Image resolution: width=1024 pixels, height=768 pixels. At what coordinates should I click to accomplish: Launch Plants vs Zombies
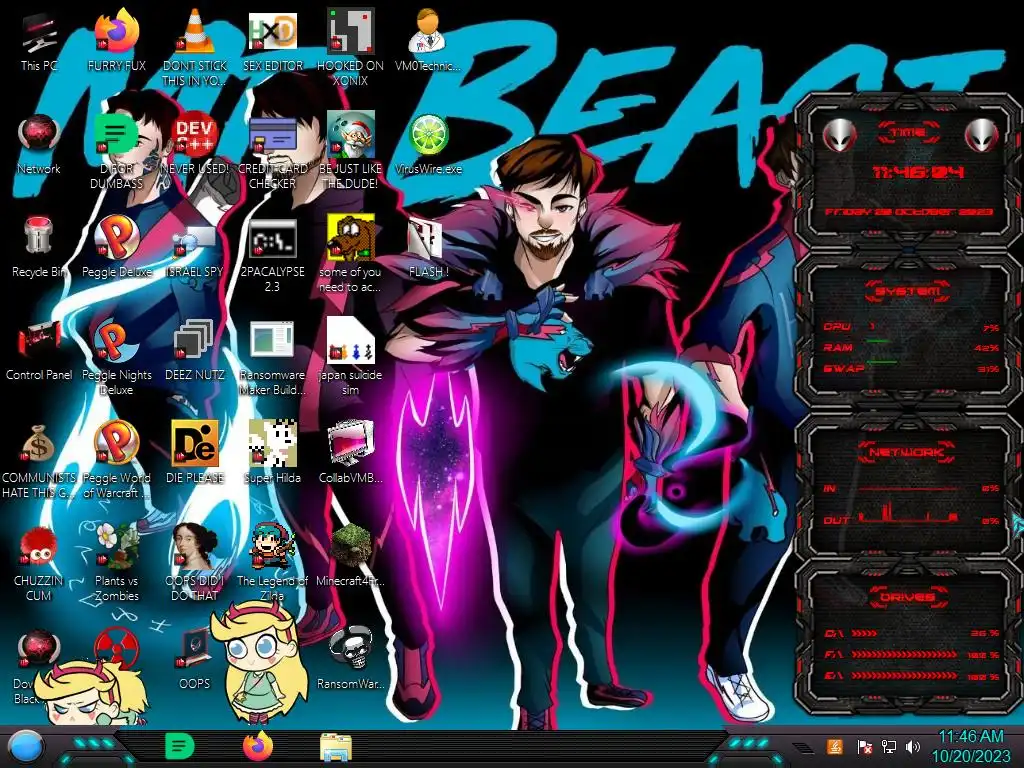116,563
